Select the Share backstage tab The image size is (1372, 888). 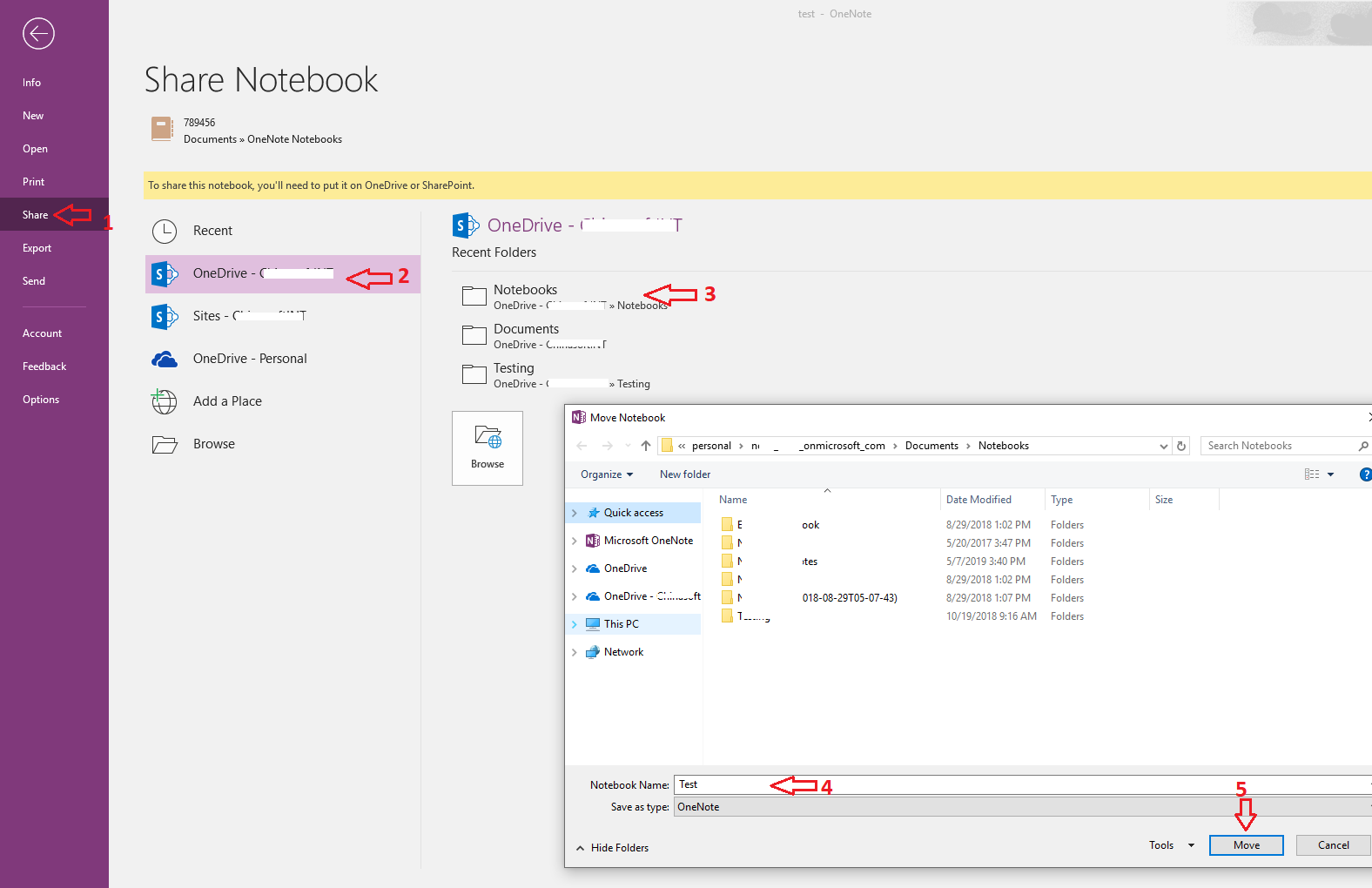[54, 215]
